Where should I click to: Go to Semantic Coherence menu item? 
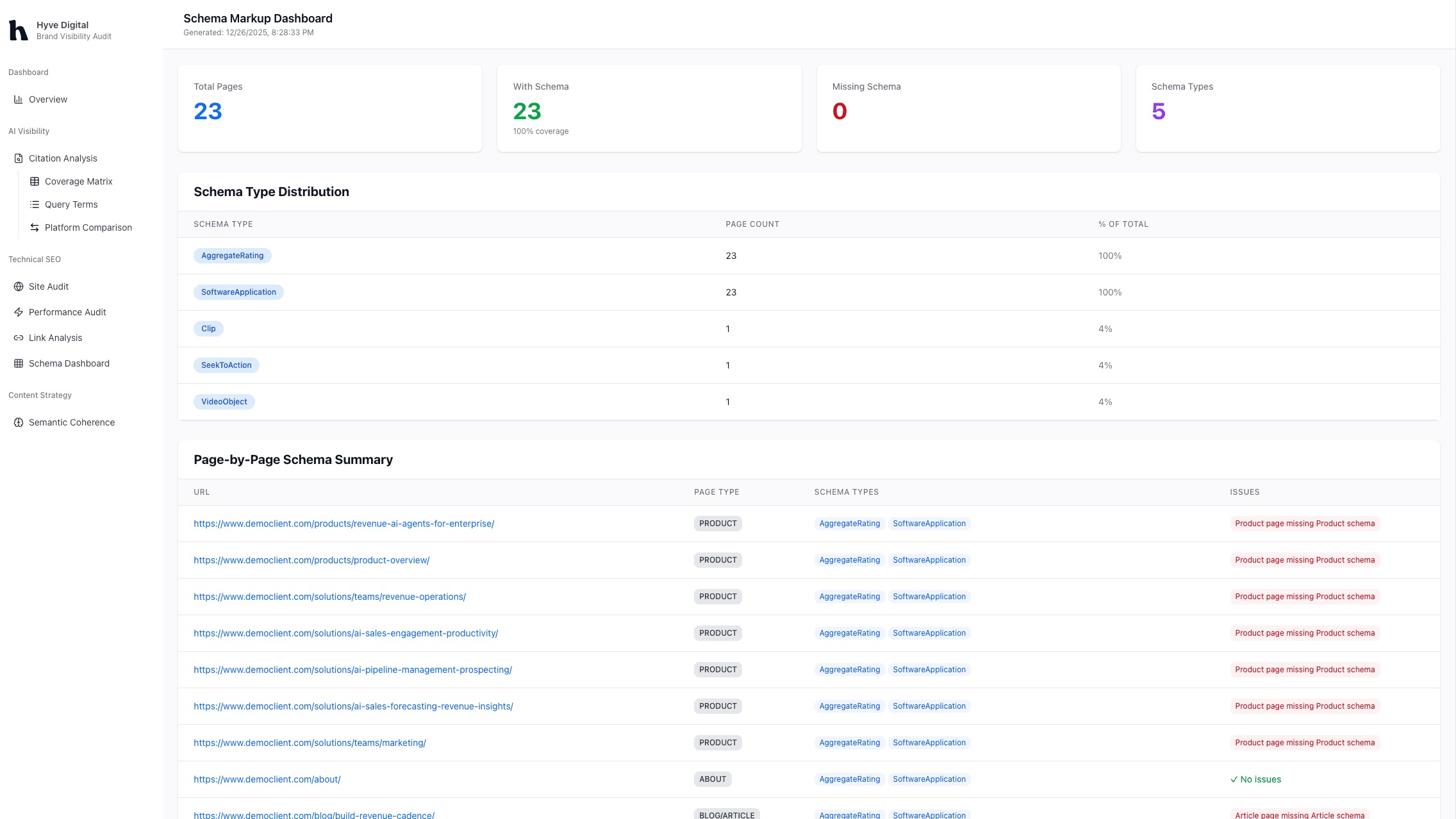click(x=71, y=422)
